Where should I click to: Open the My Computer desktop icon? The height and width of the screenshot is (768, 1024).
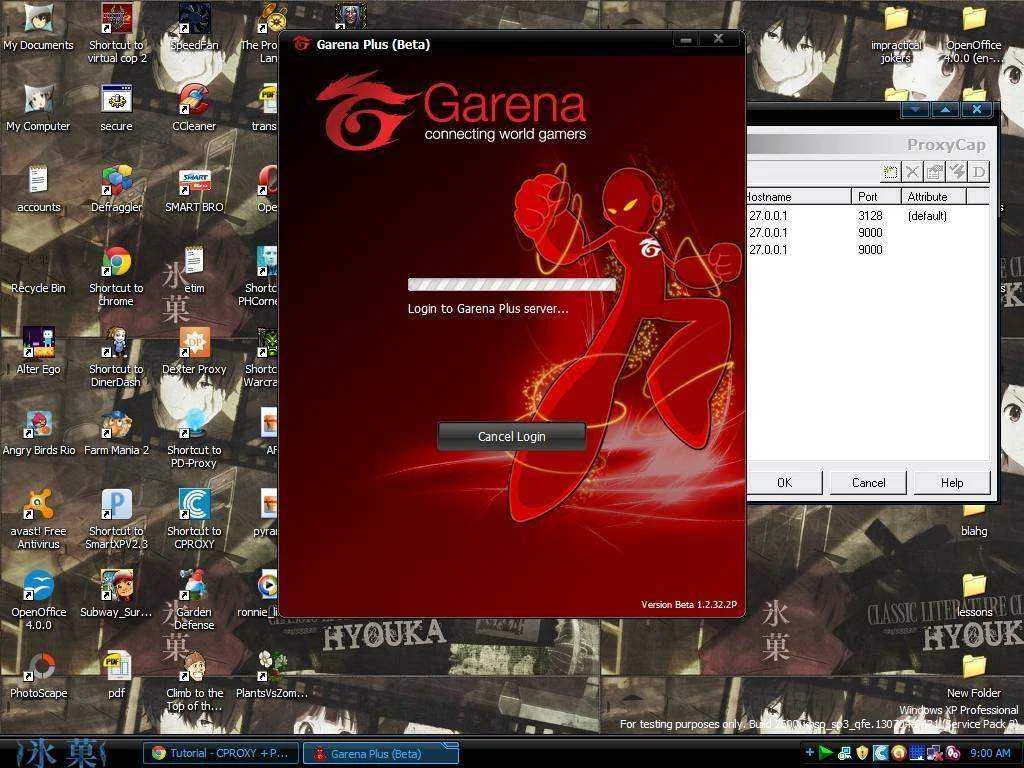[x=39, y=108]
